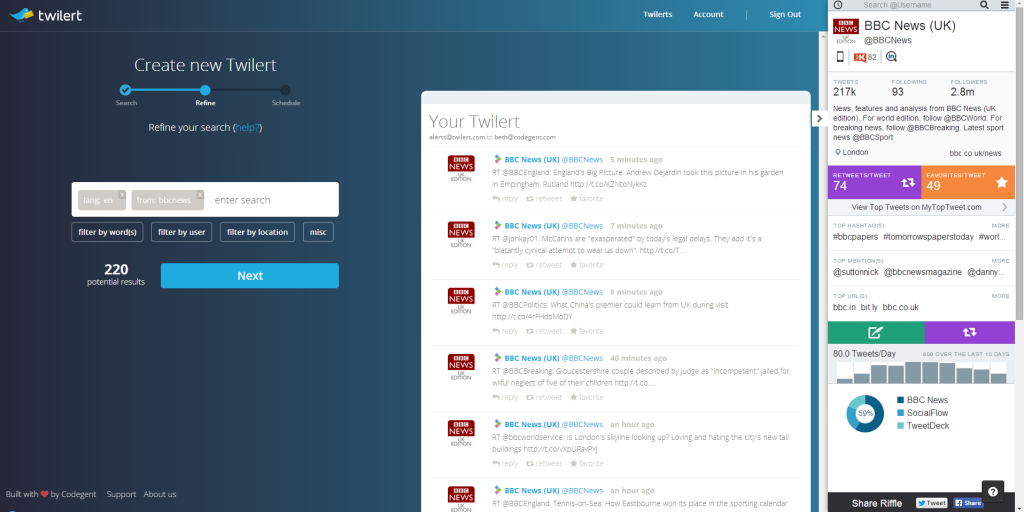Click the Sign Out link
The width and height of the screenshot is (1024, 512).
pos(785,14)
